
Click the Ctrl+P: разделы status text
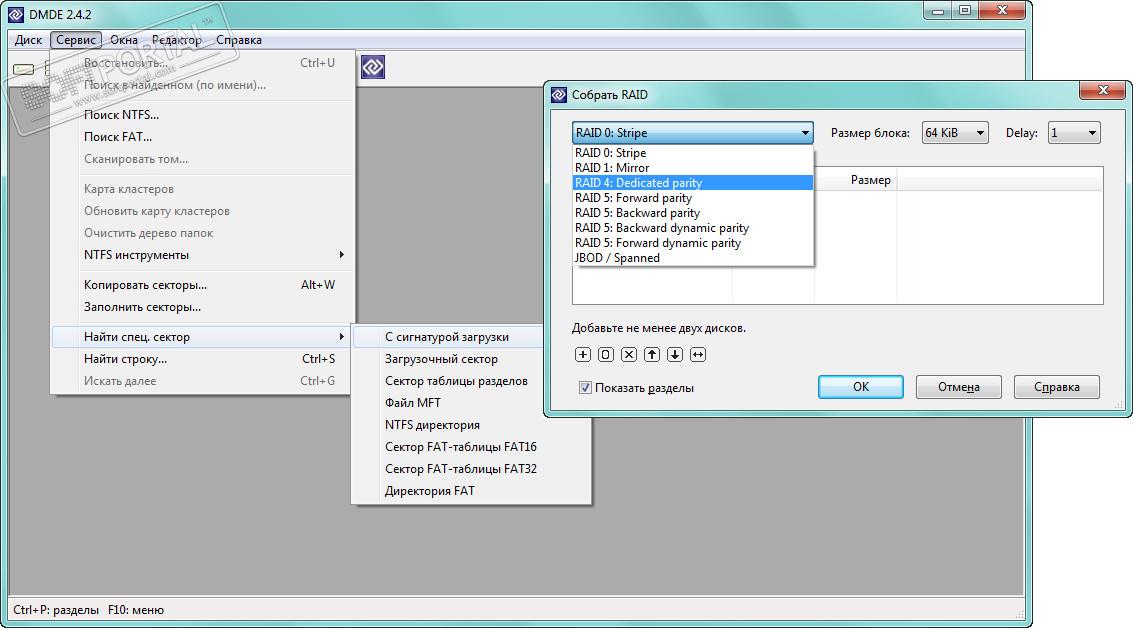[x=56, y=610]
